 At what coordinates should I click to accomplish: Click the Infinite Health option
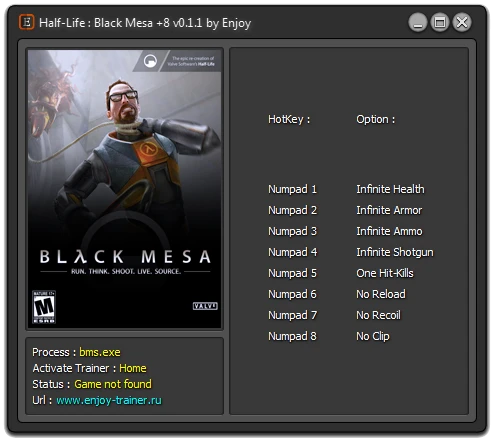390,189
